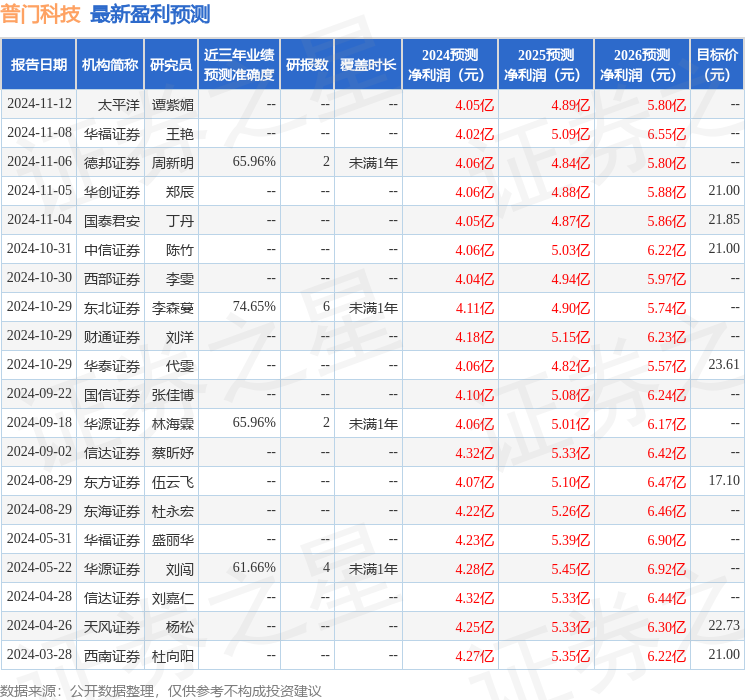The image size is (745, 700).
Task: Click the 最新盈利预测 heading
Action: click(x=150, y=14)
